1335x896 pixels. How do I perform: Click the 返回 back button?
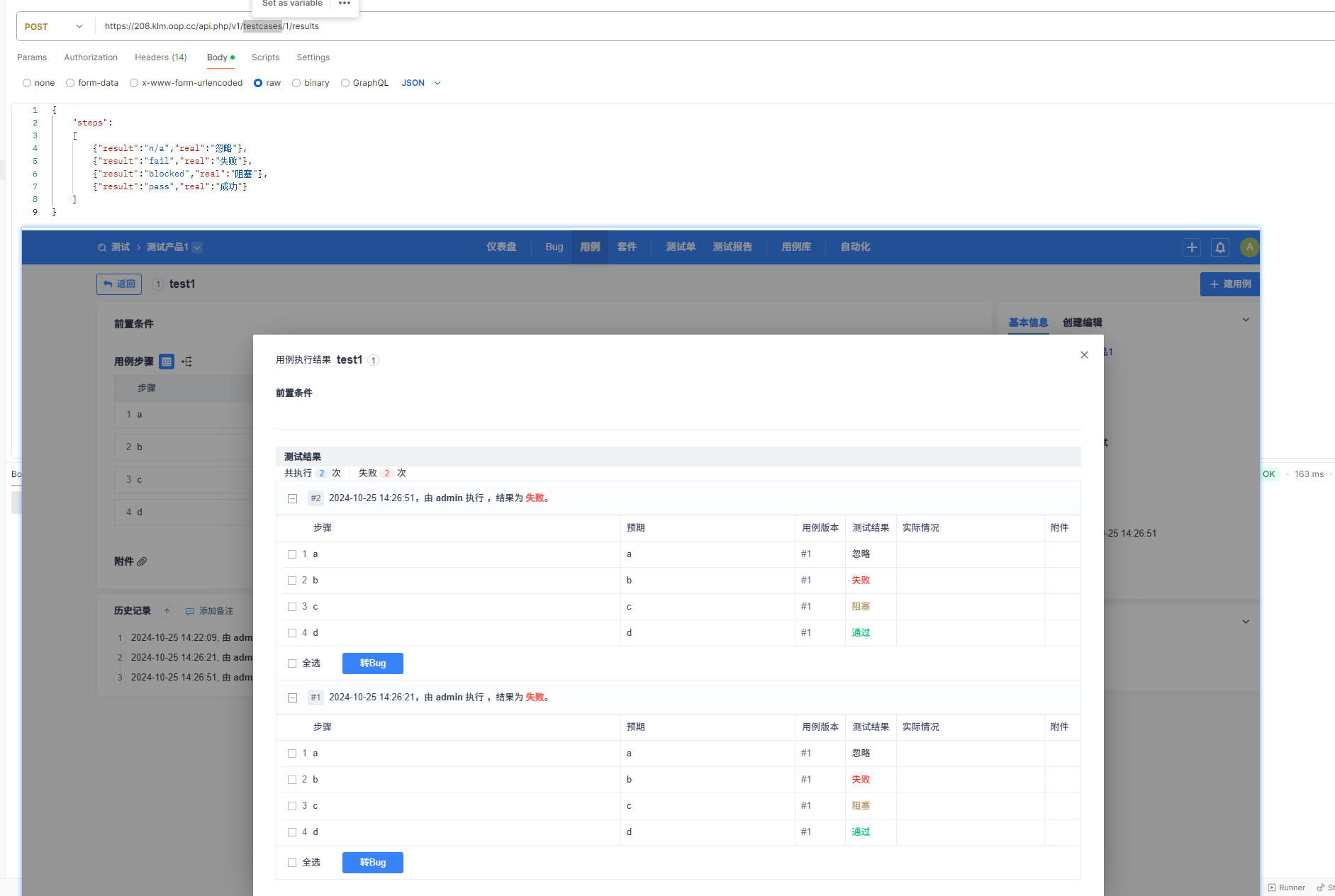tap(119, 284)
